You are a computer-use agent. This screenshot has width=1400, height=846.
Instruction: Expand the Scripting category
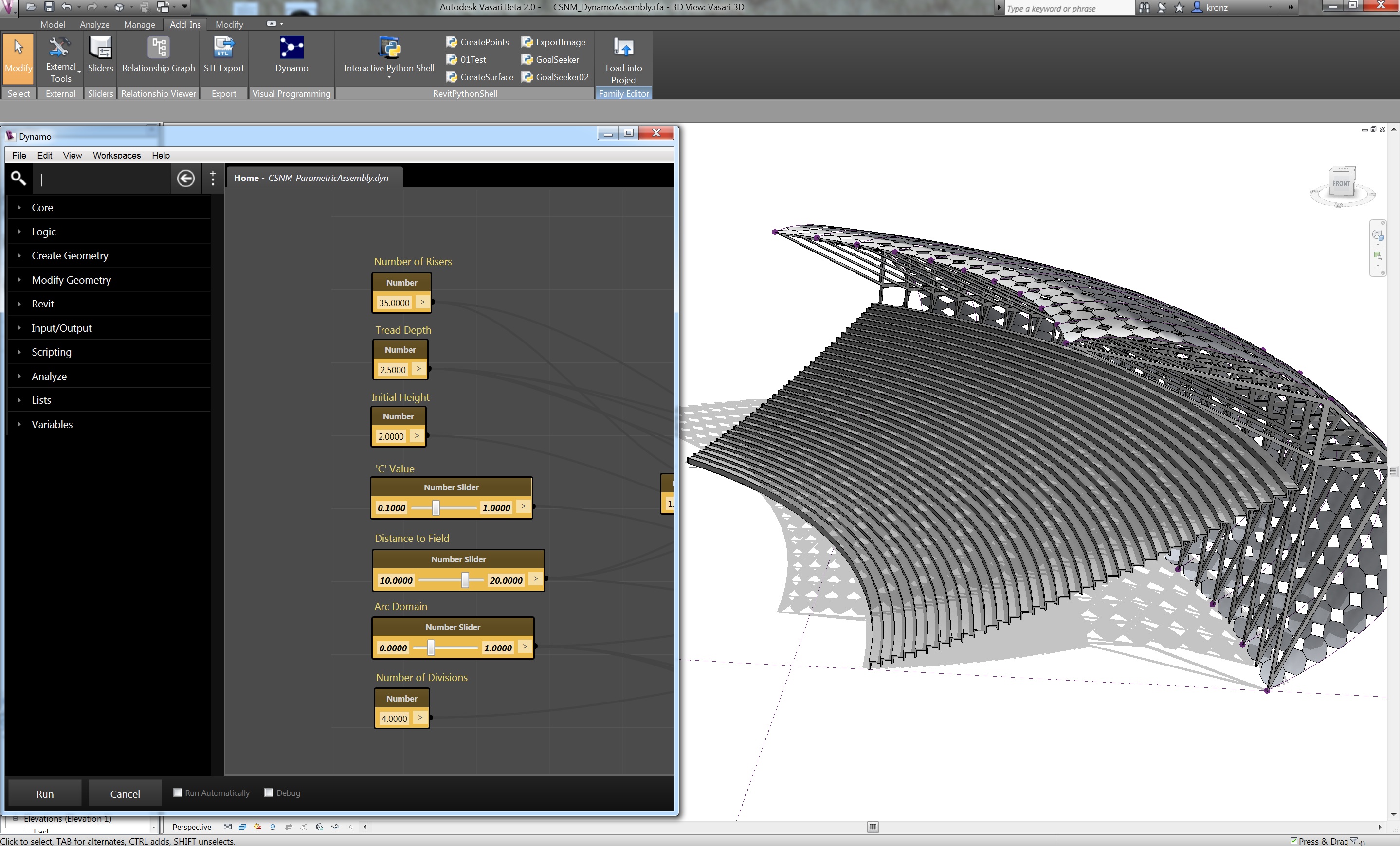(x=50, y=352)
